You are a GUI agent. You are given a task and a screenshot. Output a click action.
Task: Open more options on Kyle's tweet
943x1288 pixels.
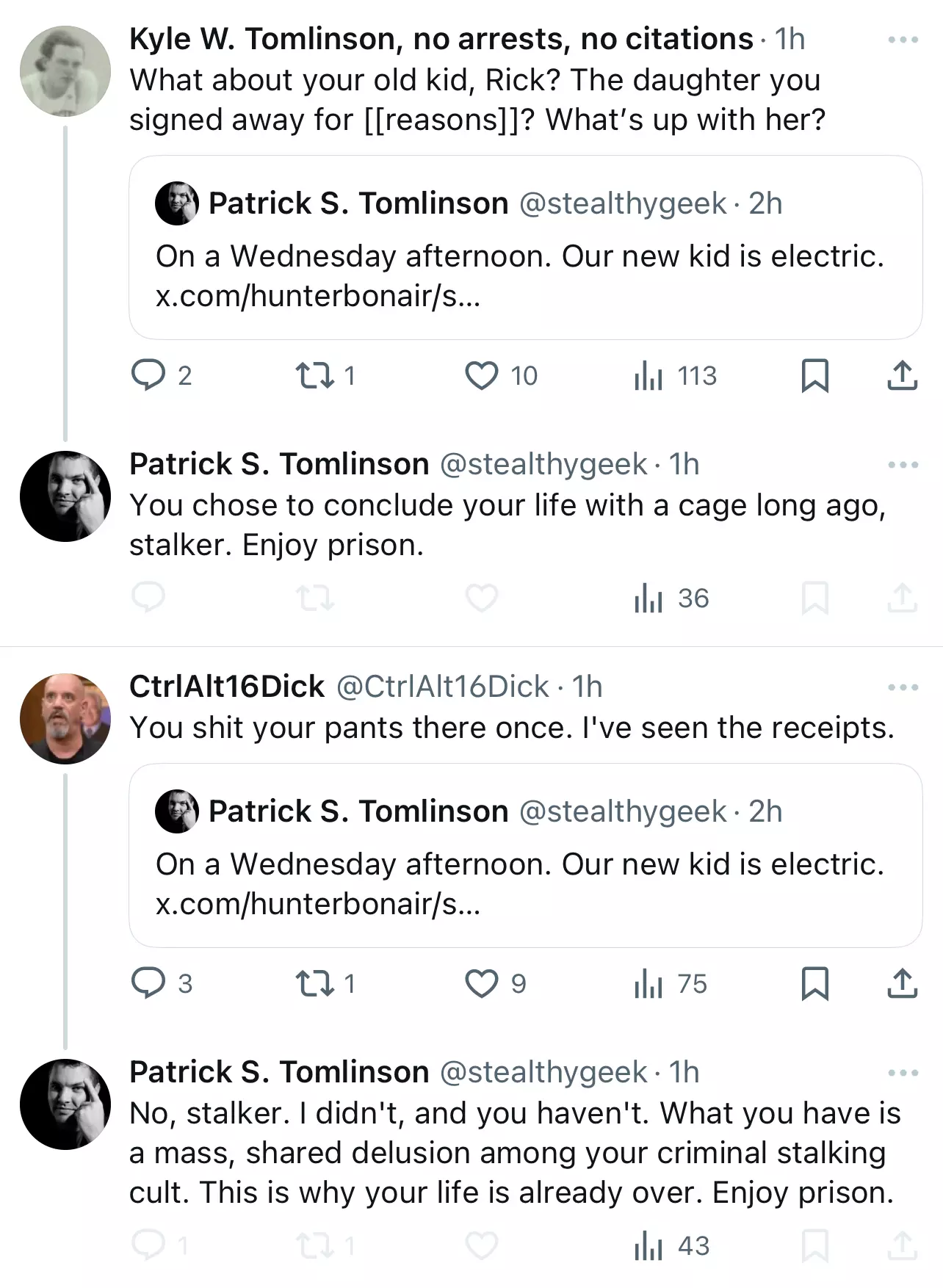tap(903, 40)
